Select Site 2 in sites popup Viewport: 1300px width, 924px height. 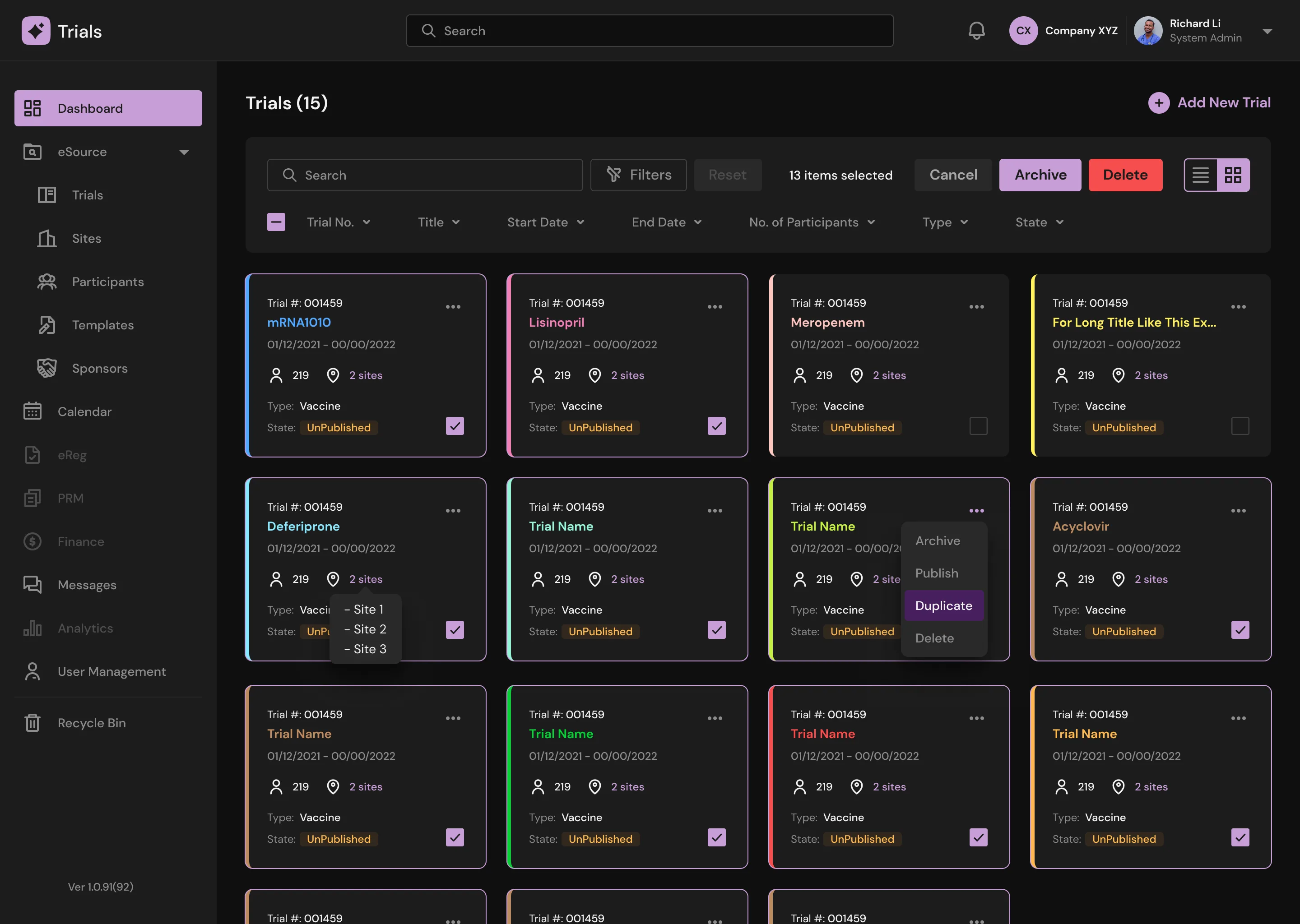pyautogui.click(x=366, y=628)
